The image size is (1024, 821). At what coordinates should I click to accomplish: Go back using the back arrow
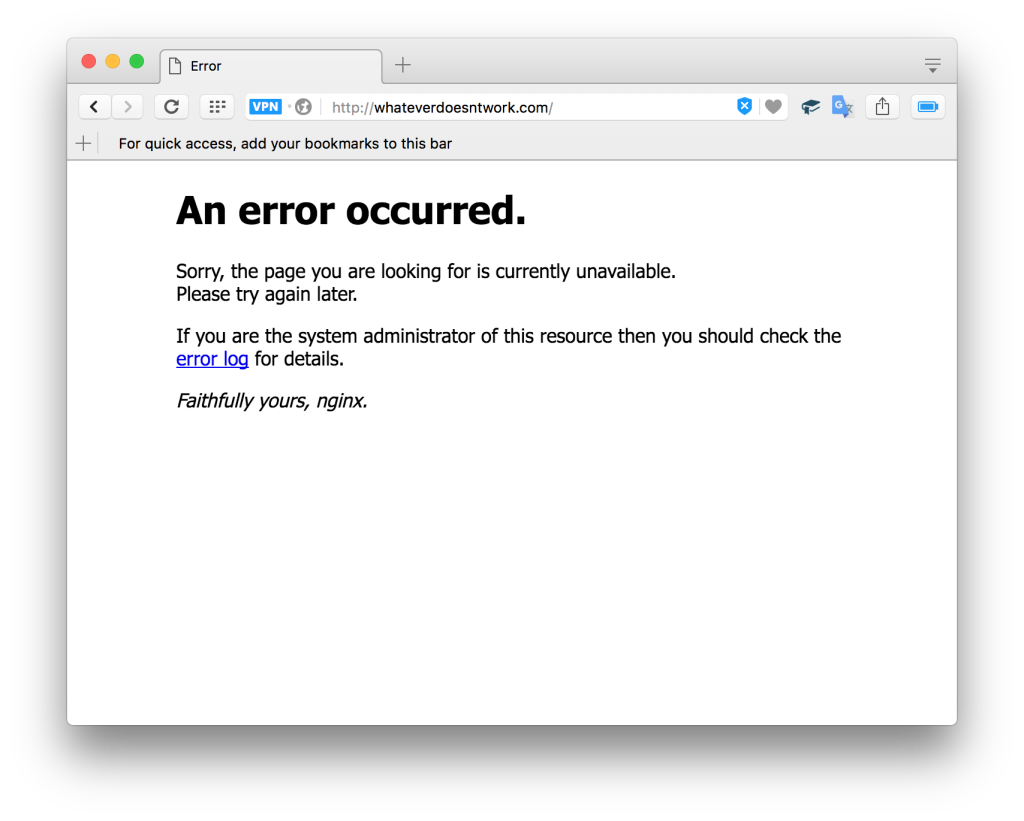[94, 106]
